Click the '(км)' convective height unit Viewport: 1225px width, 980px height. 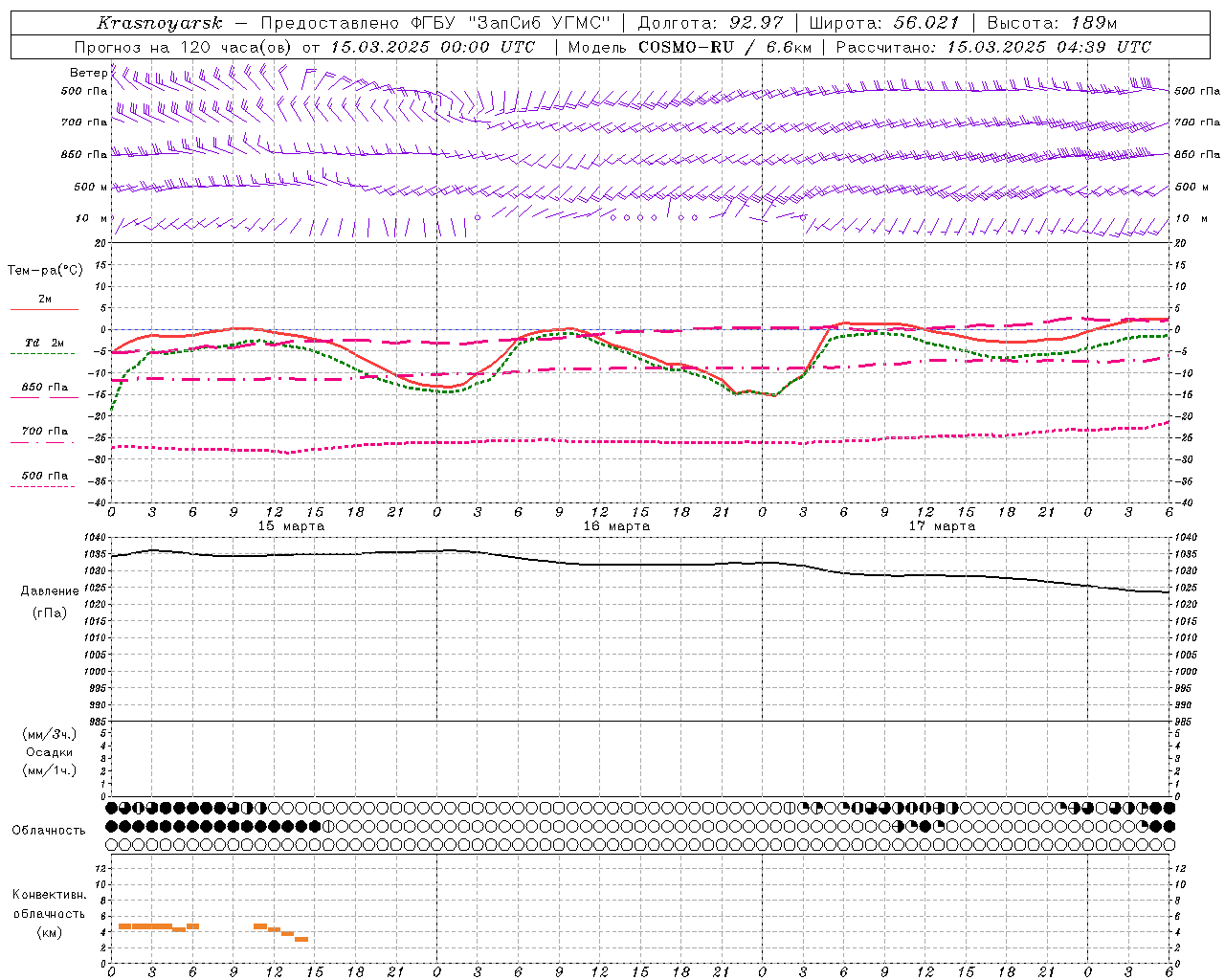(50, 932)
